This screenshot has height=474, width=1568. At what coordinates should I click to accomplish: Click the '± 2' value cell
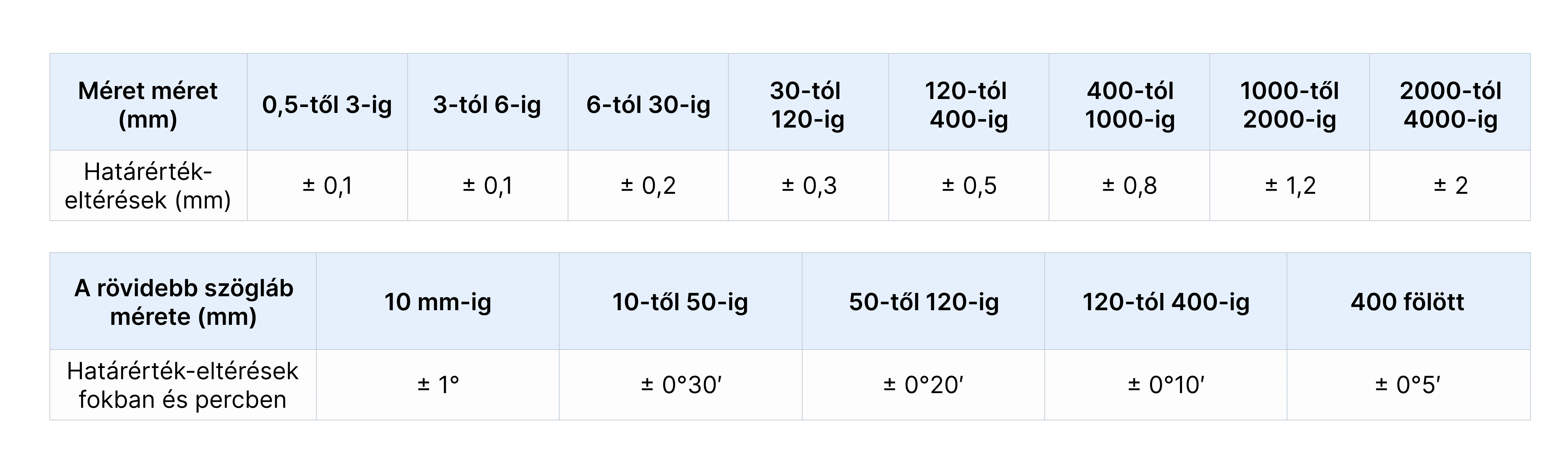(x=1450, y=185)
